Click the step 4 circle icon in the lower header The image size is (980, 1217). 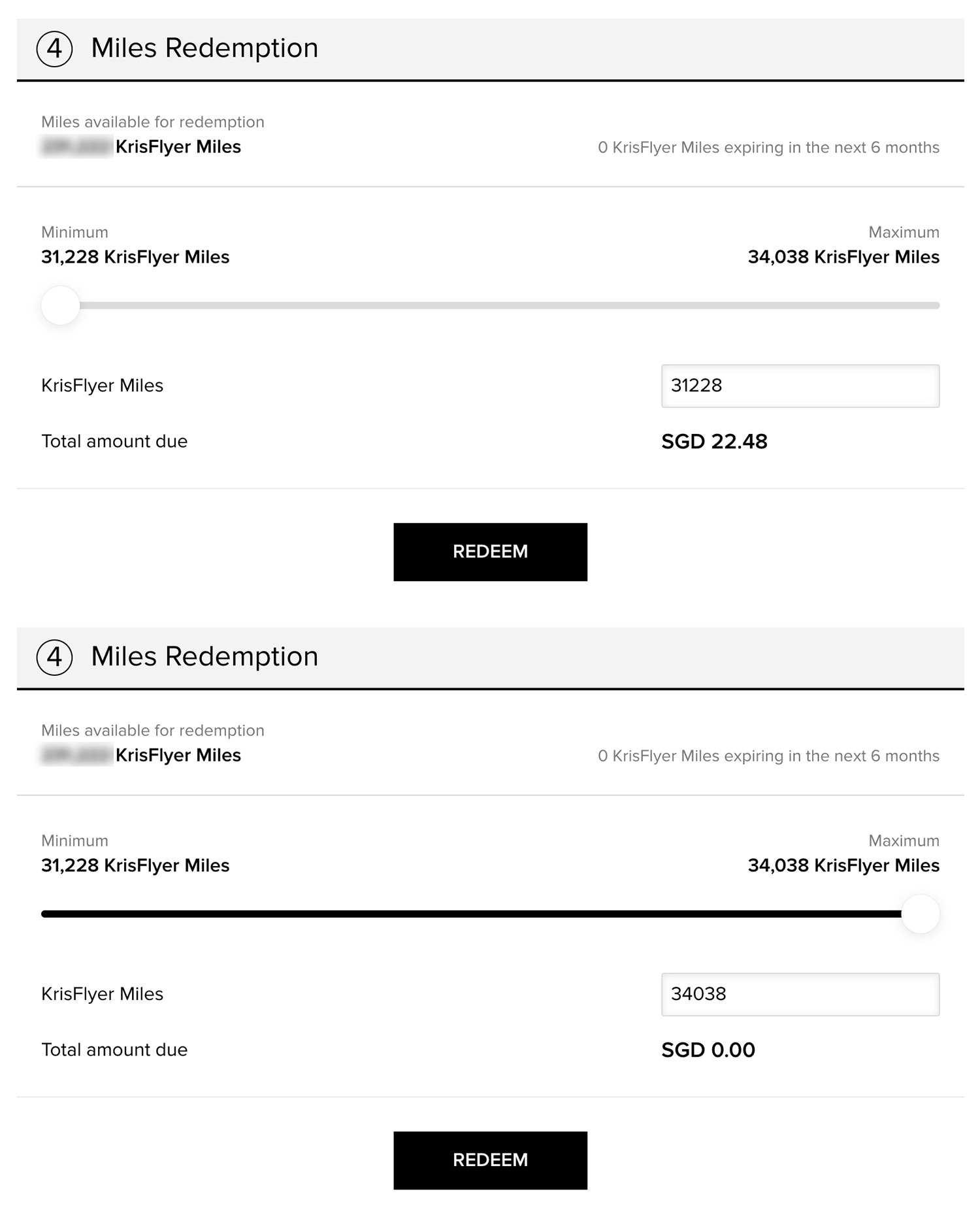pos(54,657)
